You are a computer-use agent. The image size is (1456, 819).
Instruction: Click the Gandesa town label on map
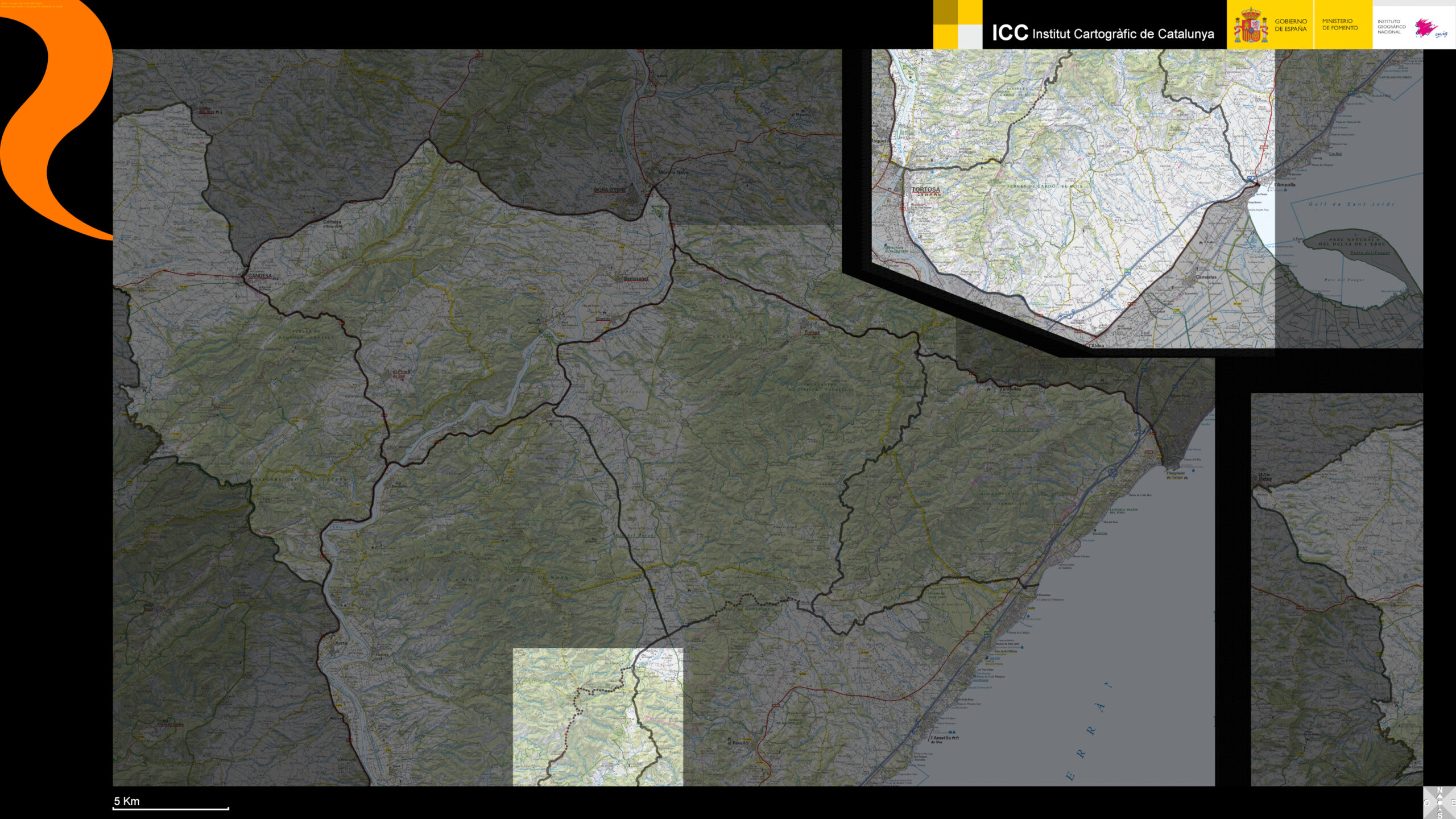click(259, 276)
